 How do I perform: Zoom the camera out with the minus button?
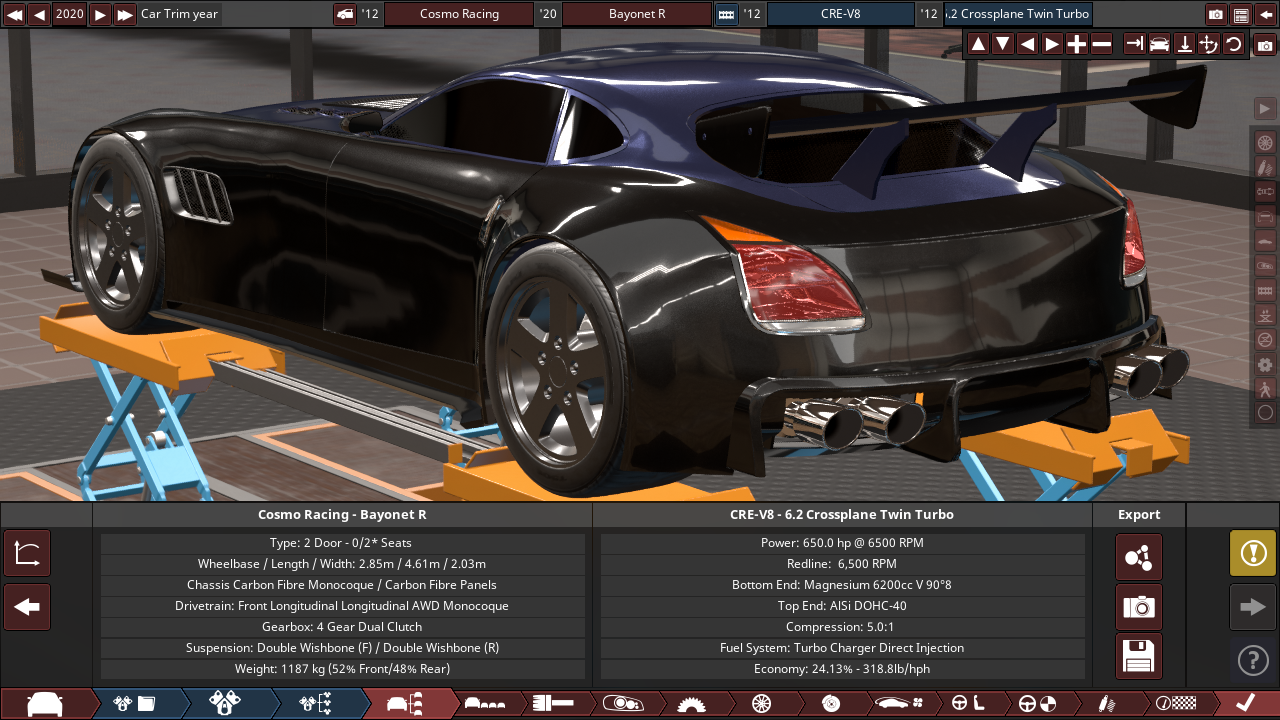coord(1102,43)
